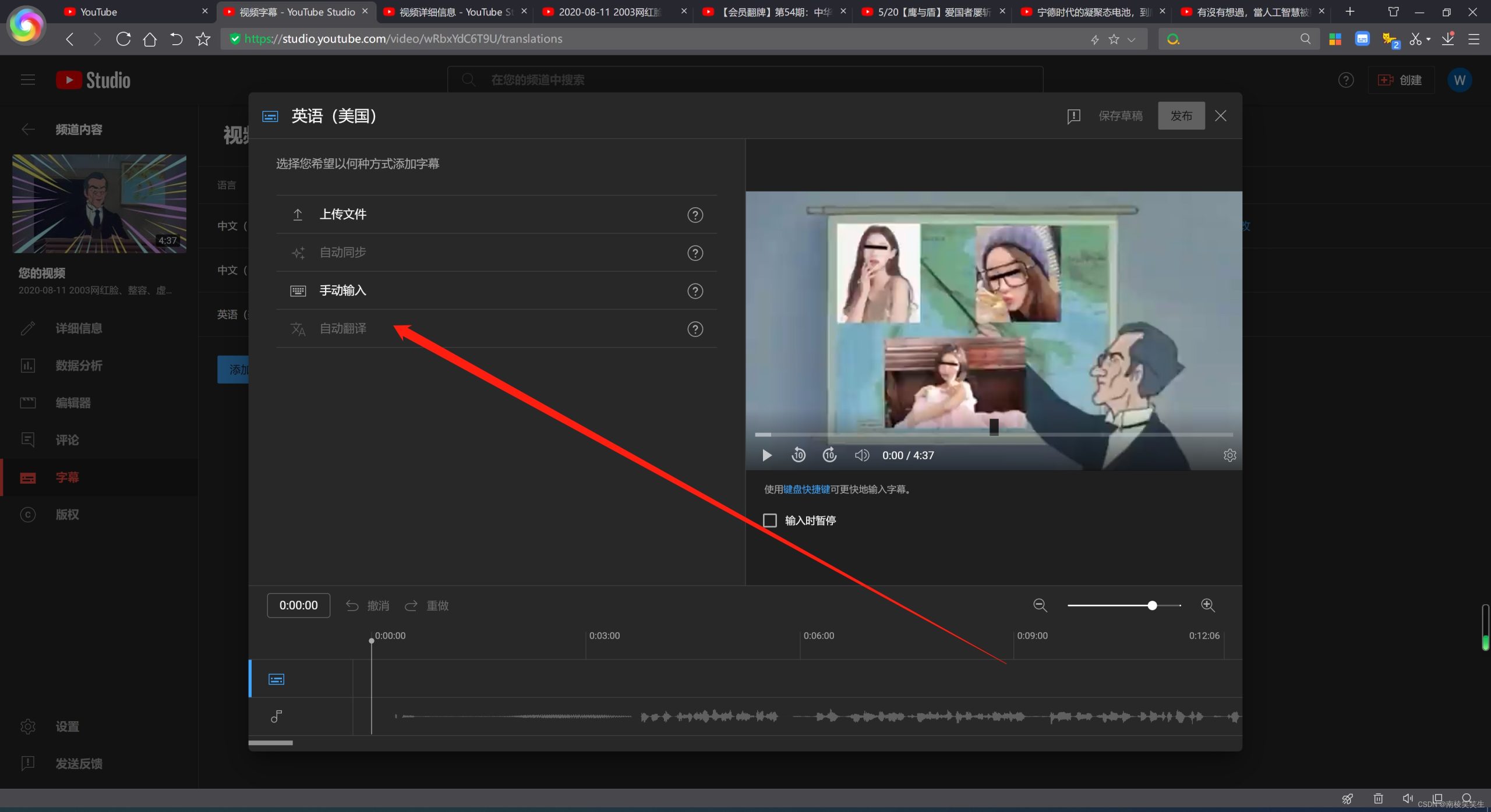The width and height of the screenshot is (1491, 812).
Task: Open the browser main menu icon
Action: tap(1474, 39)
